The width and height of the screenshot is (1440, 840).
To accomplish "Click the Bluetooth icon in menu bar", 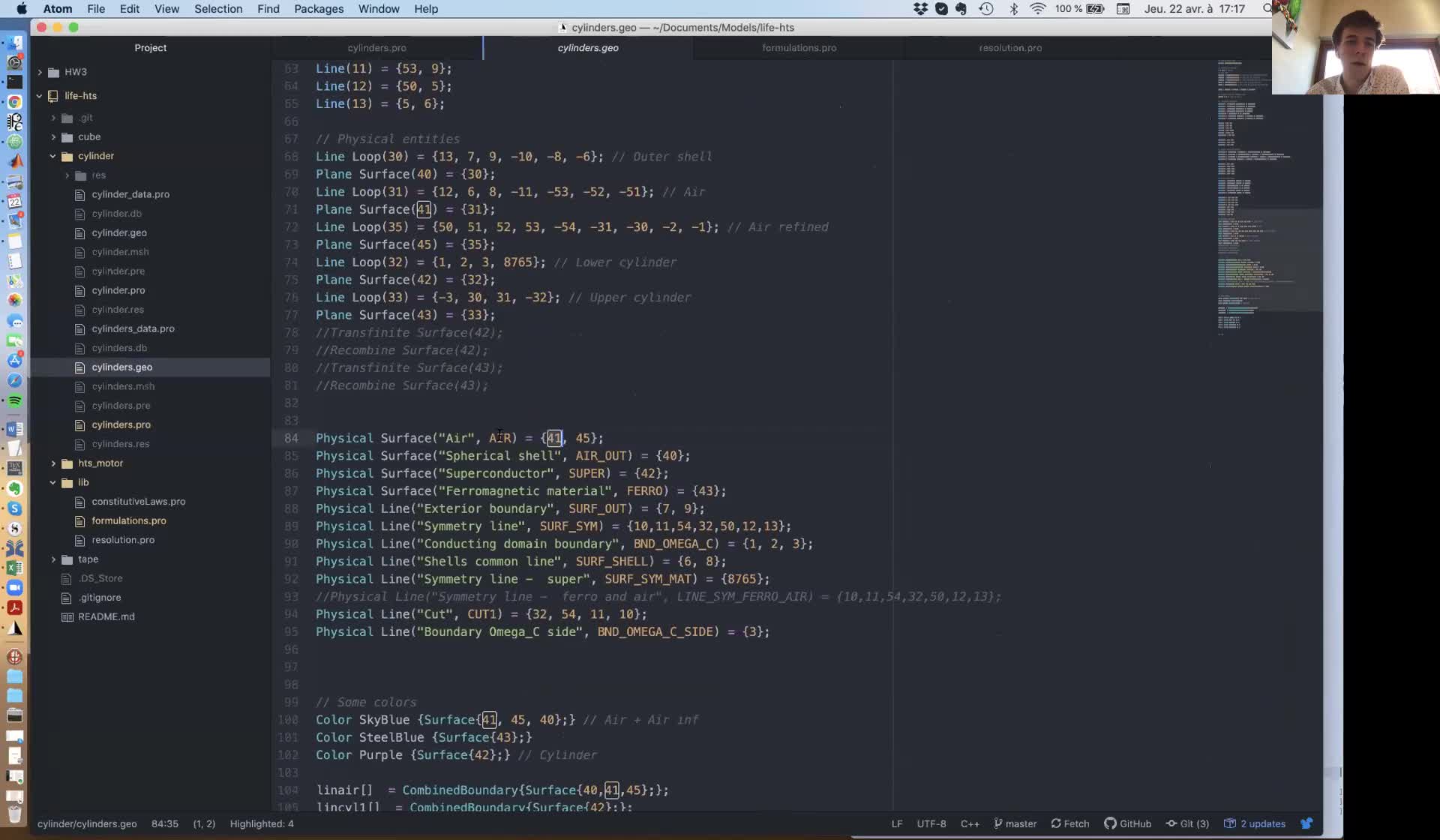I will point(1013,9).
